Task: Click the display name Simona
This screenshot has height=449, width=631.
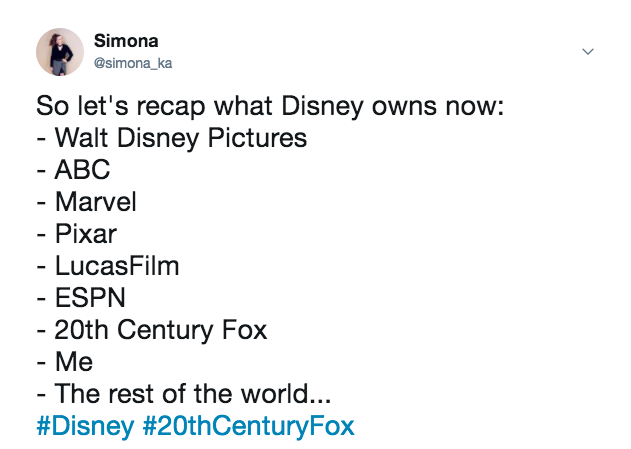Action: [x=126, y=41]
